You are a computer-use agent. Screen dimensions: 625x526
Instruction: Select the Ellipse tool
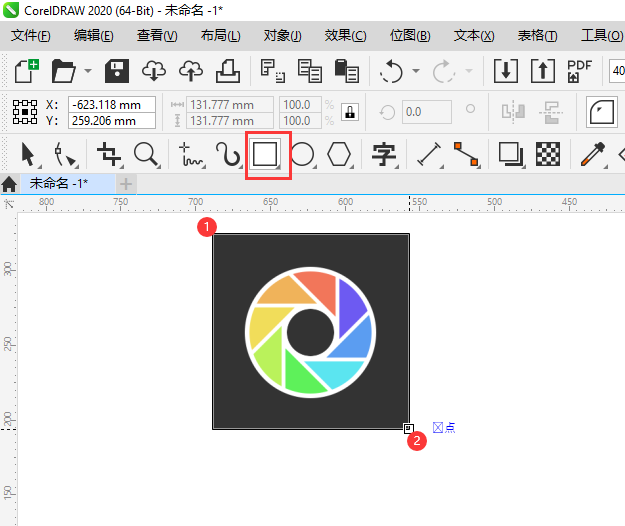coord(303,154)
